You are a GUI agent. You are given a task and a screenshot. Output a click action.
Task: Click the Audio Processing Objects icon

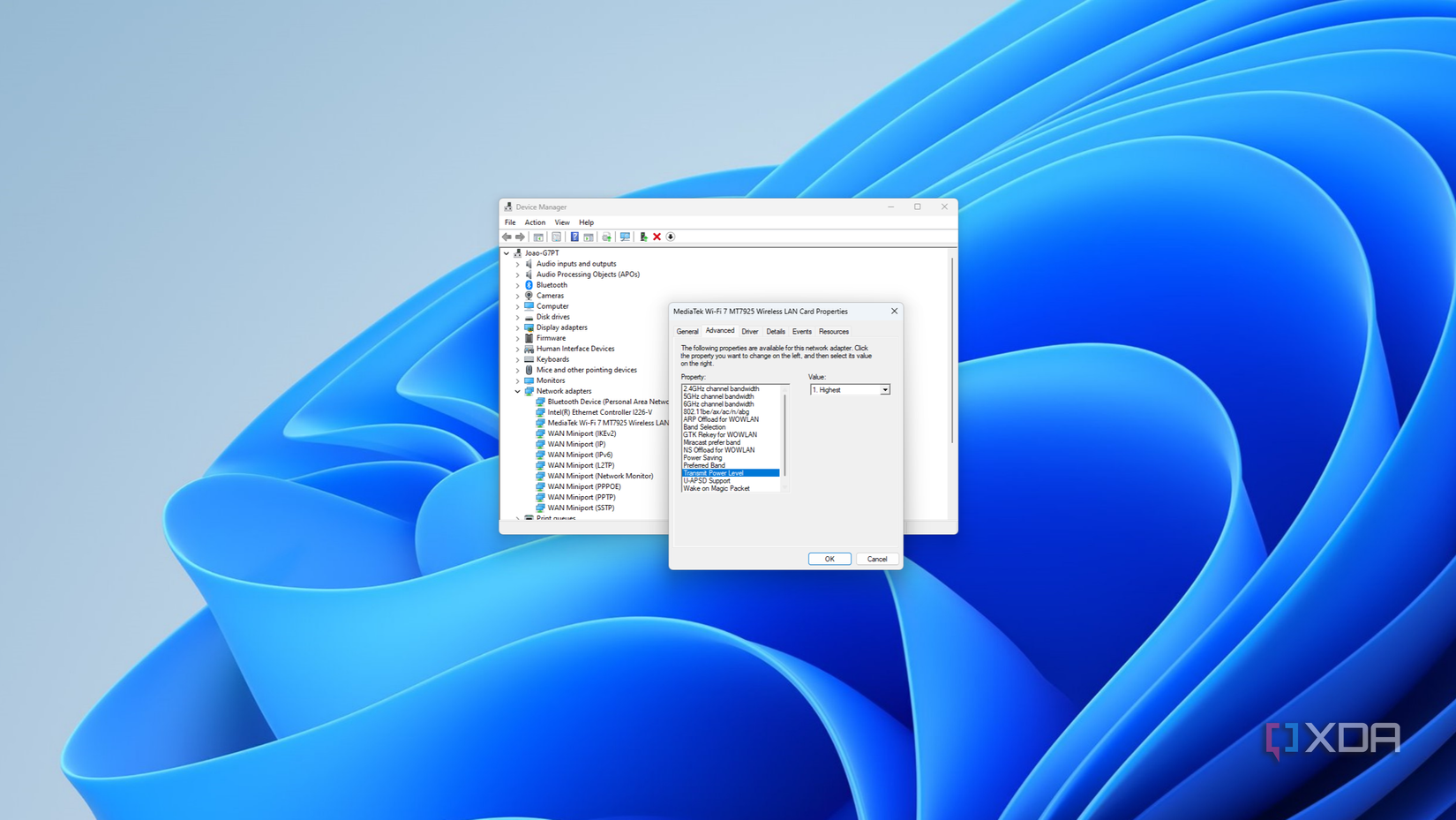529,275
